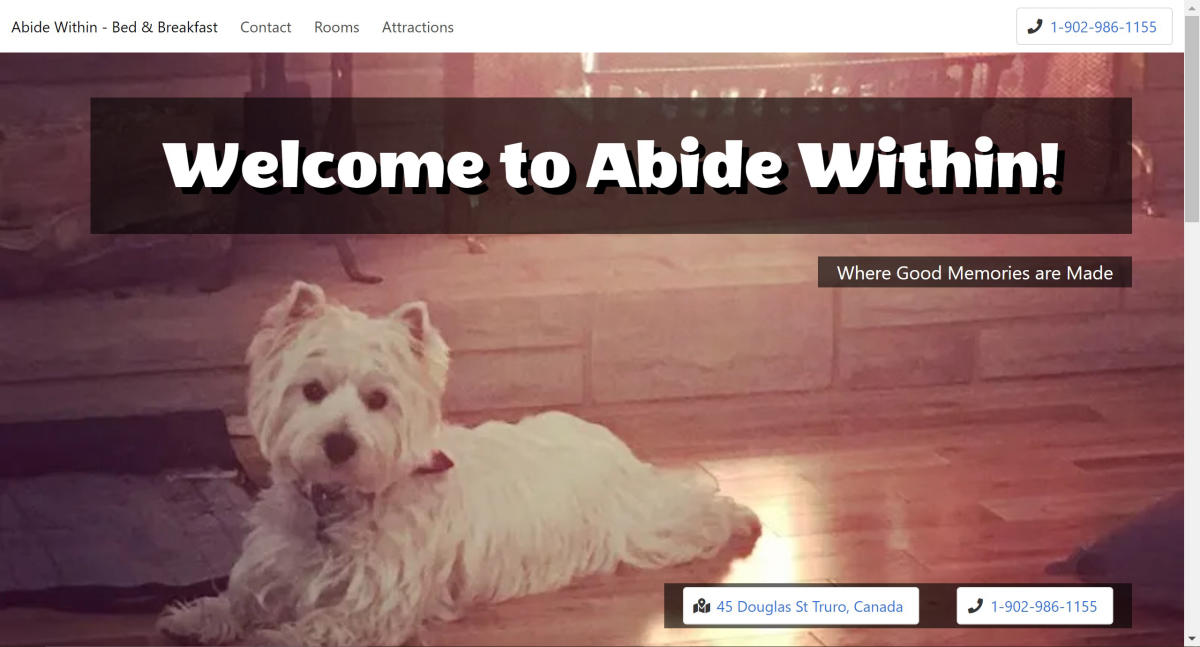This screenshot has height=647, width=1200.
Task: Call 1-902-986-1155 using the top-right button
Action: [1094, 27]
